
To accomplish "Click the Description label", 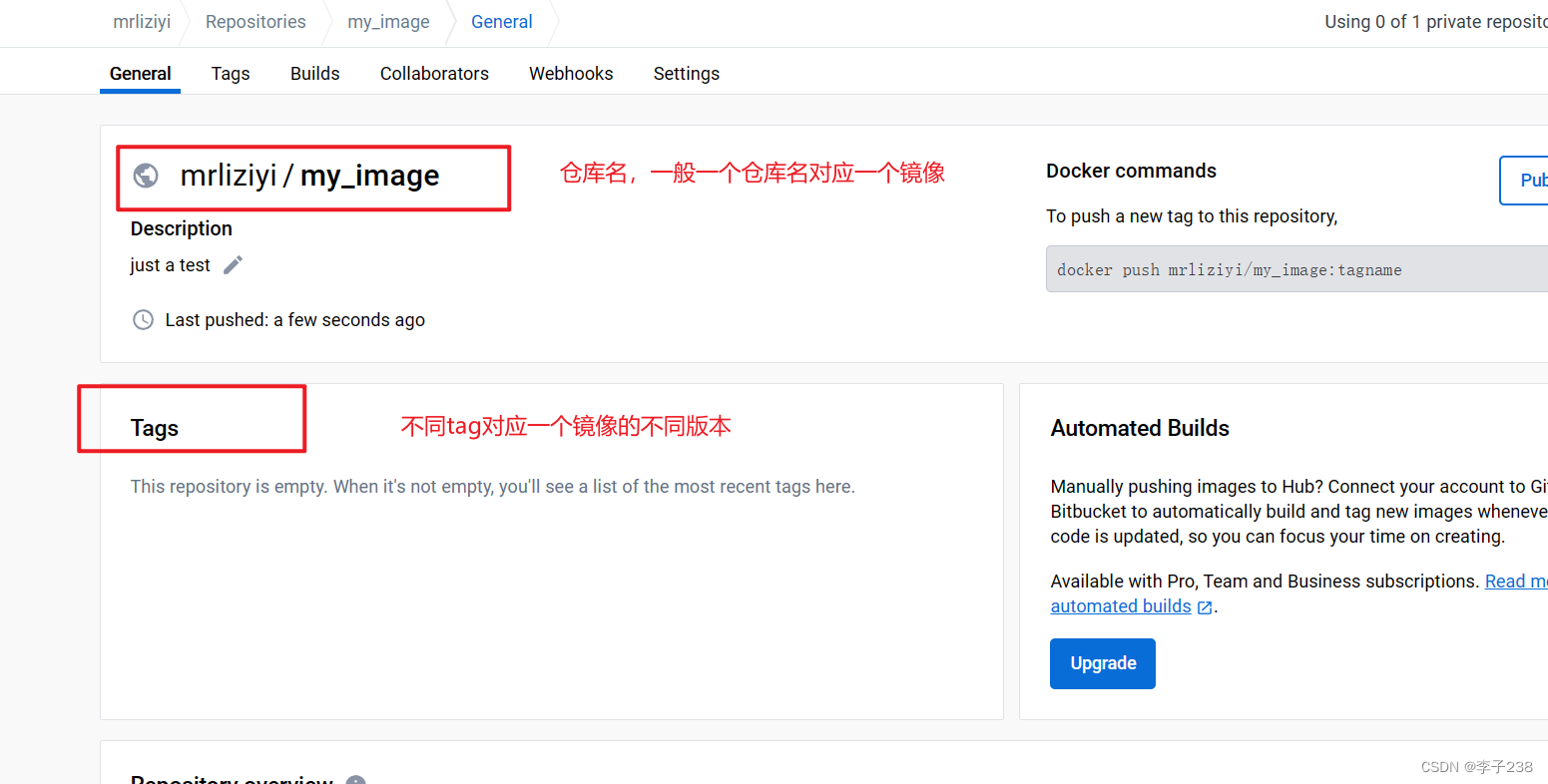I will 181,228.
